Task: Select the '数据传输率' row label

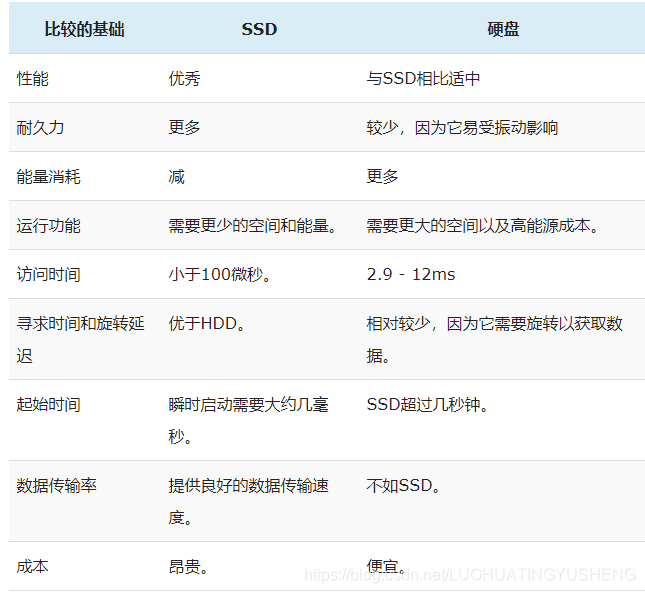Action: (56, 485)
